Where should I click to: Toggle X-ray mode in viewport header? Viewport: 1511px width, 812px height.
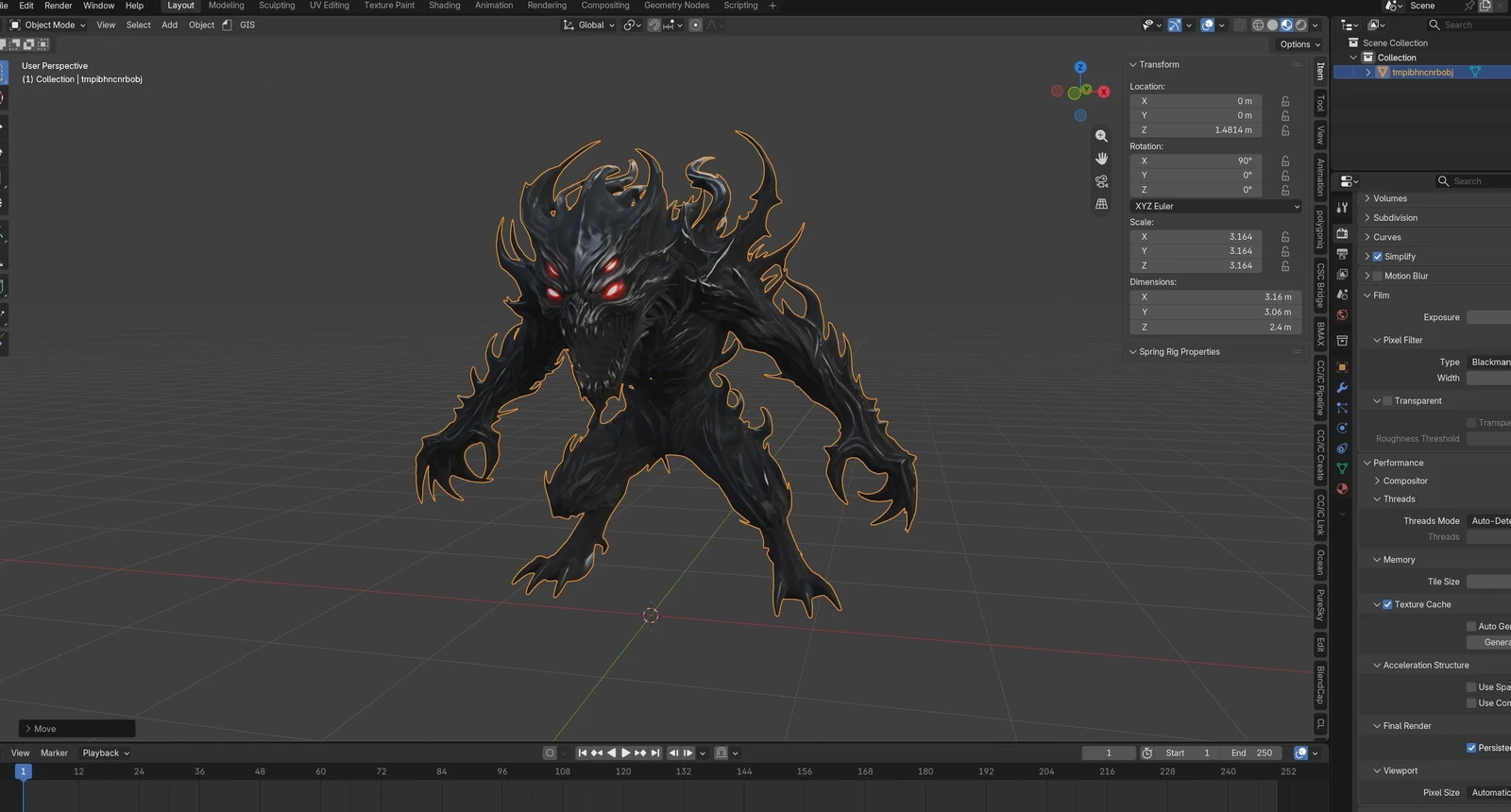click(x=1239, y=25)
